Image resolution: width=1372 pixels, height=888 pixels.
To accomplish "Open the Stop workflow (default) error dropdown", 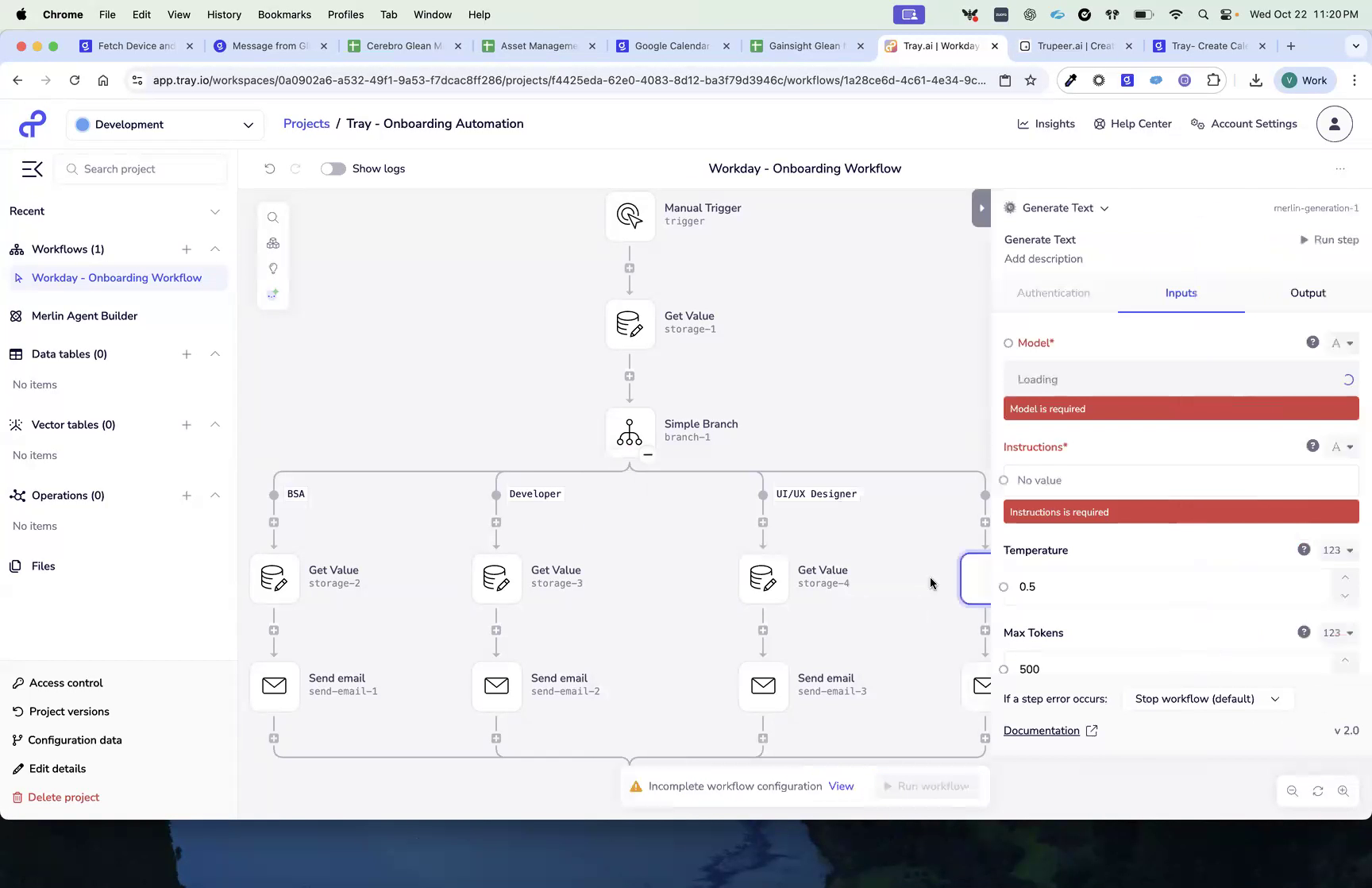I will 1207,699.
